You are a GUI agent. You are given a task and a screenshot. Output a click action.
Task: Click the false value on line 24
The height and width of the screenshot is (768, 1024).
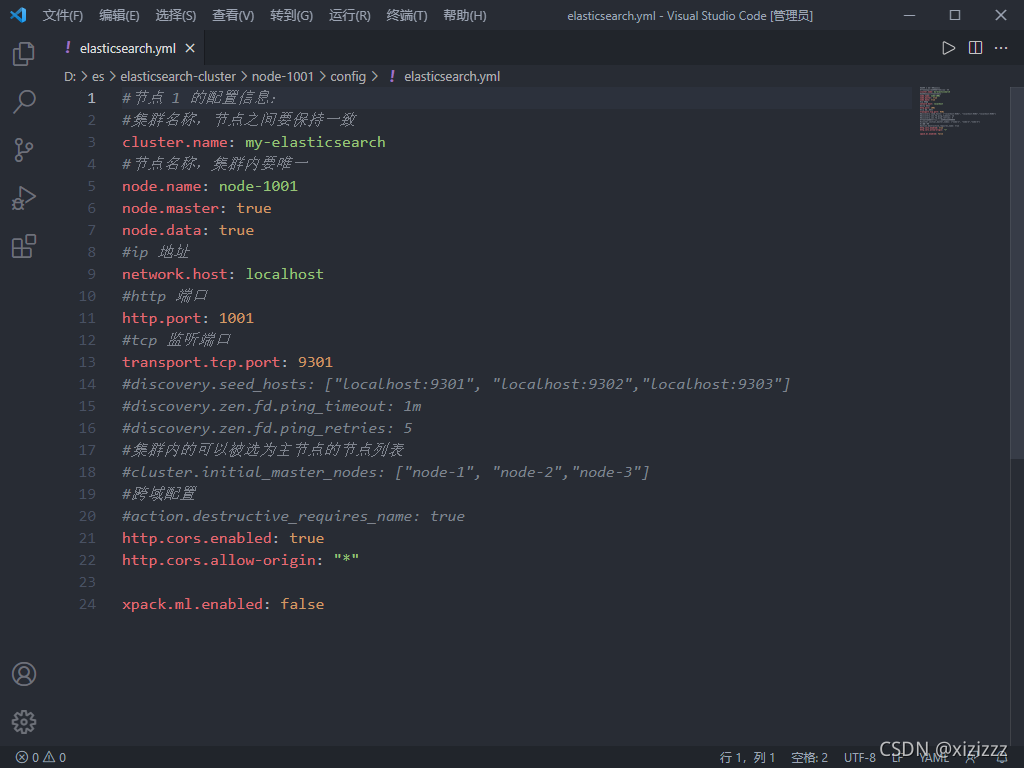click(x=302, y=604)
